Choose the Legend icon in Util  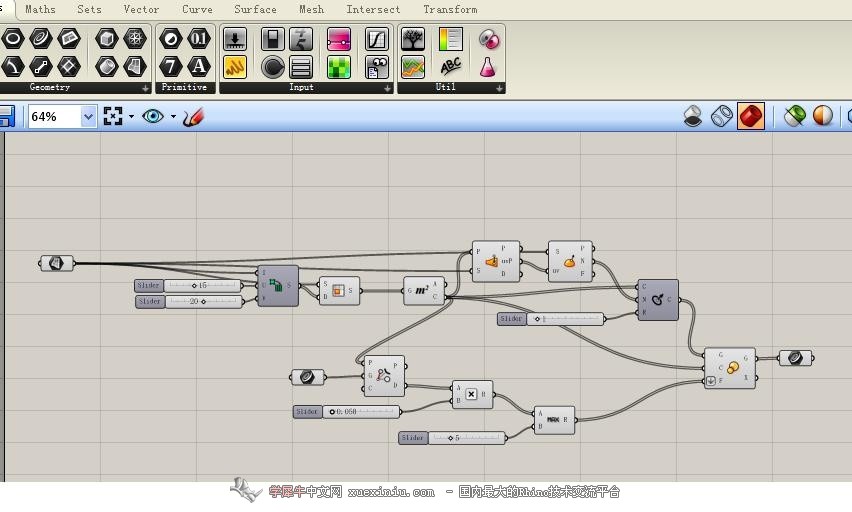[x=450, y=39]
